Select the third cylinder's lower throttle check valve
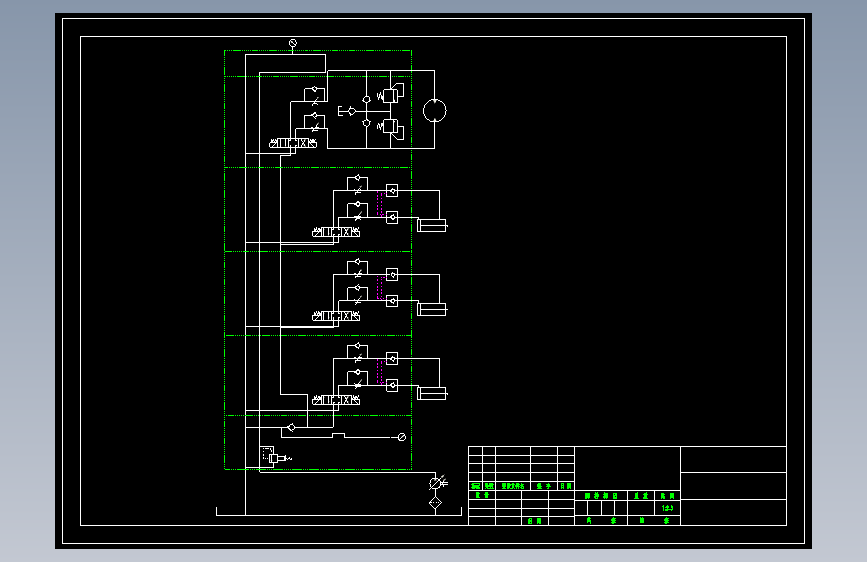Image resolution: width=867 pixels, height=562 pixels. [x=357, y=379]
